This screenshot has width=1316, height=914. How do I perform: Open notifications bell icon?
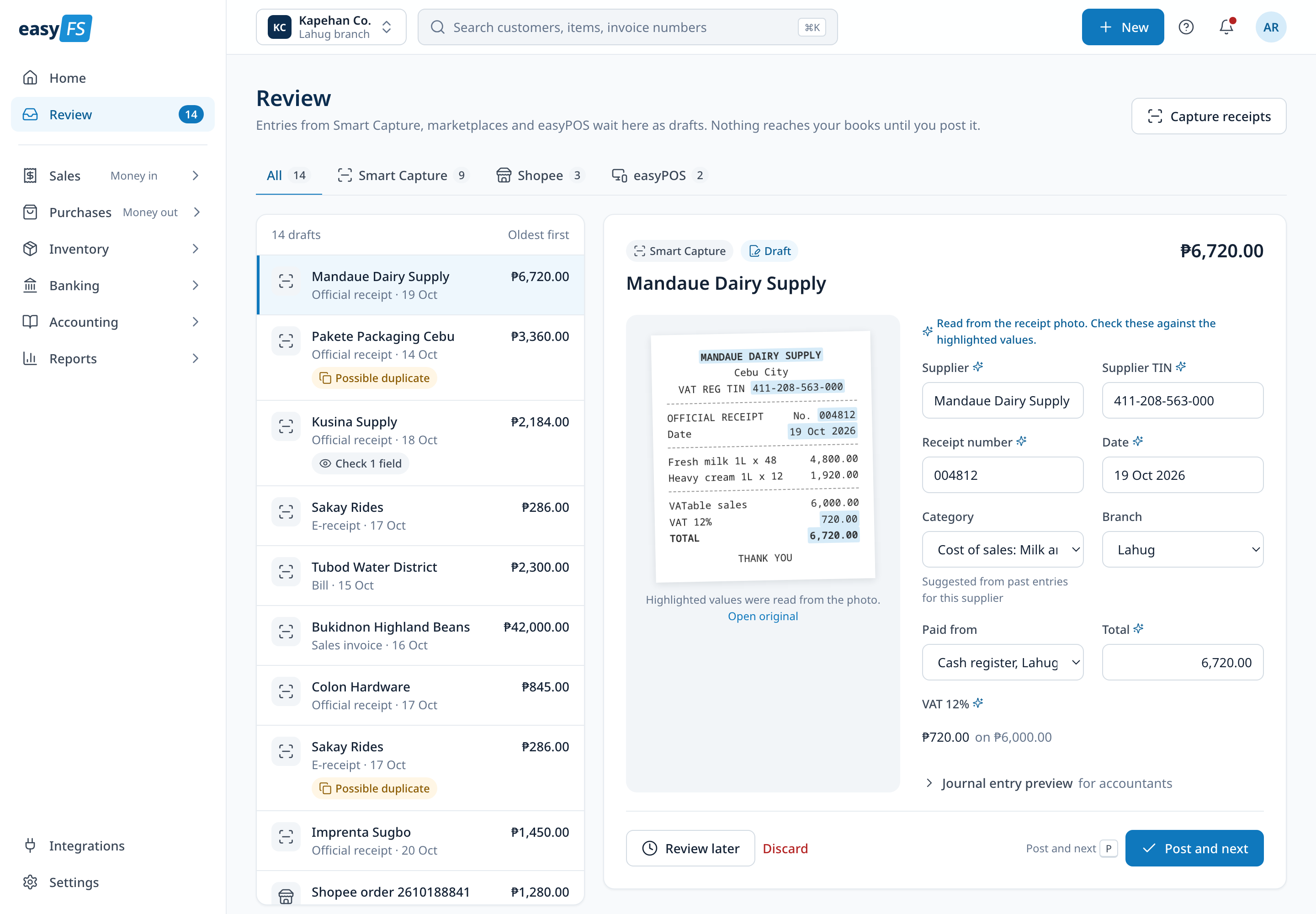[1226, 27]
